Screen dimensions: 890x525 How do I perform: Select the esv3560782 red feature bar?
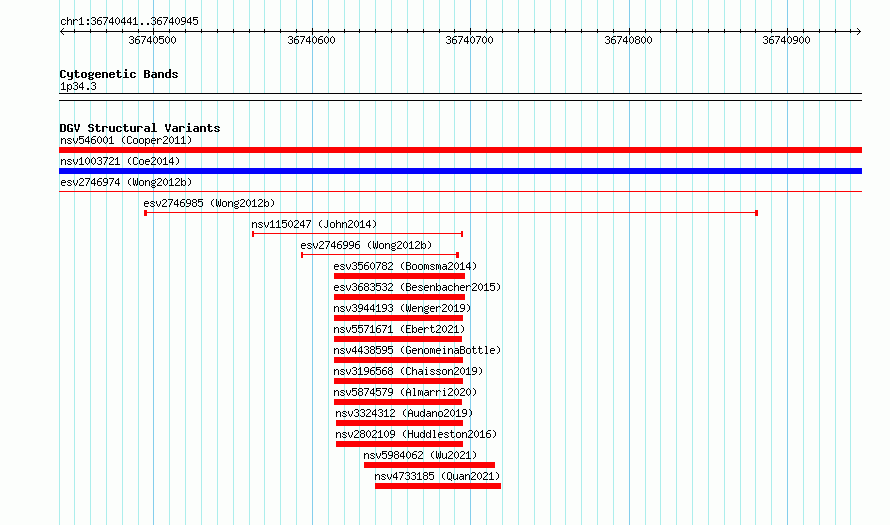pyautogui.click(x=399, y=276)
